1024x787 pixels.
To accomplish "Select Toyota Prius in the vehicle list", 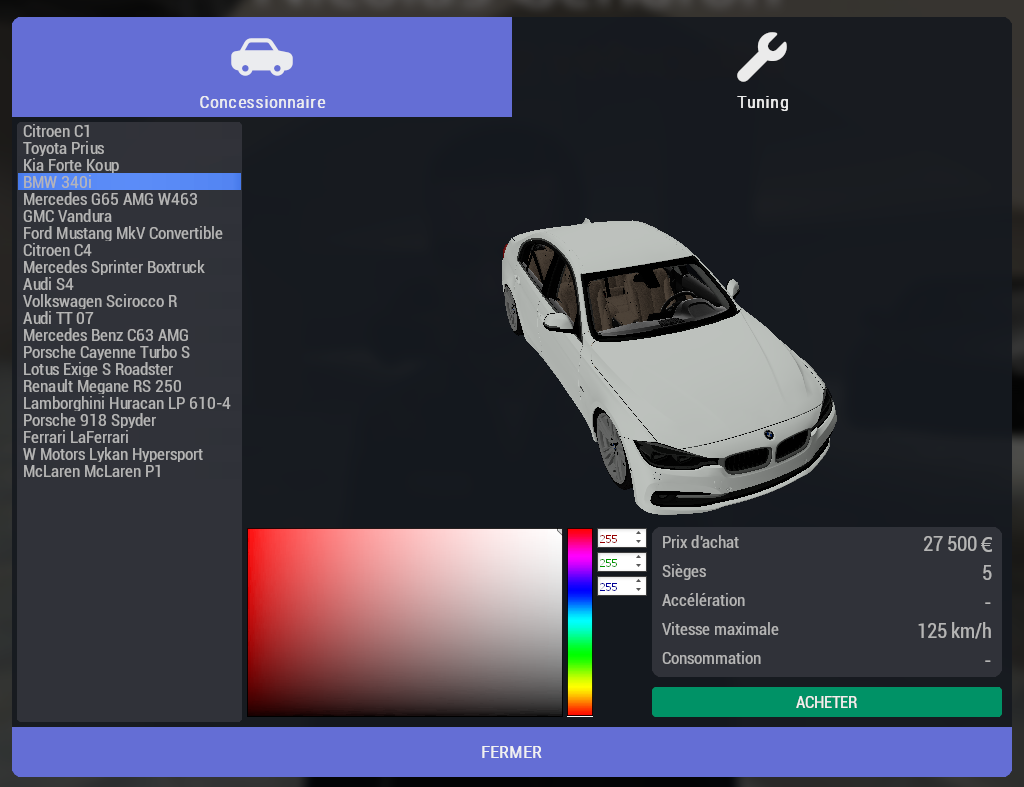I will tap(129, 148).
